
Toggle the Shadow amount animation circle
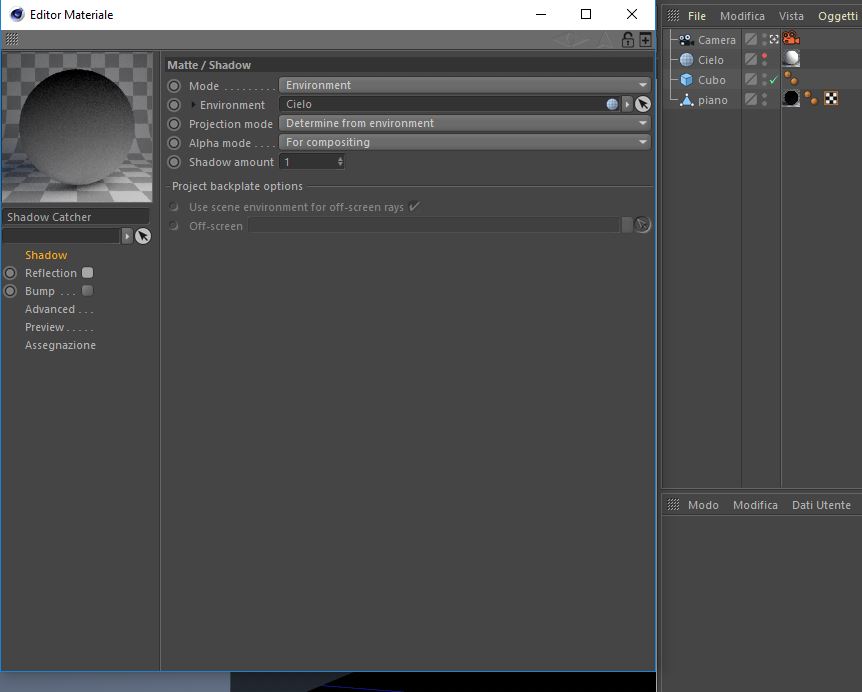(174, 162)
